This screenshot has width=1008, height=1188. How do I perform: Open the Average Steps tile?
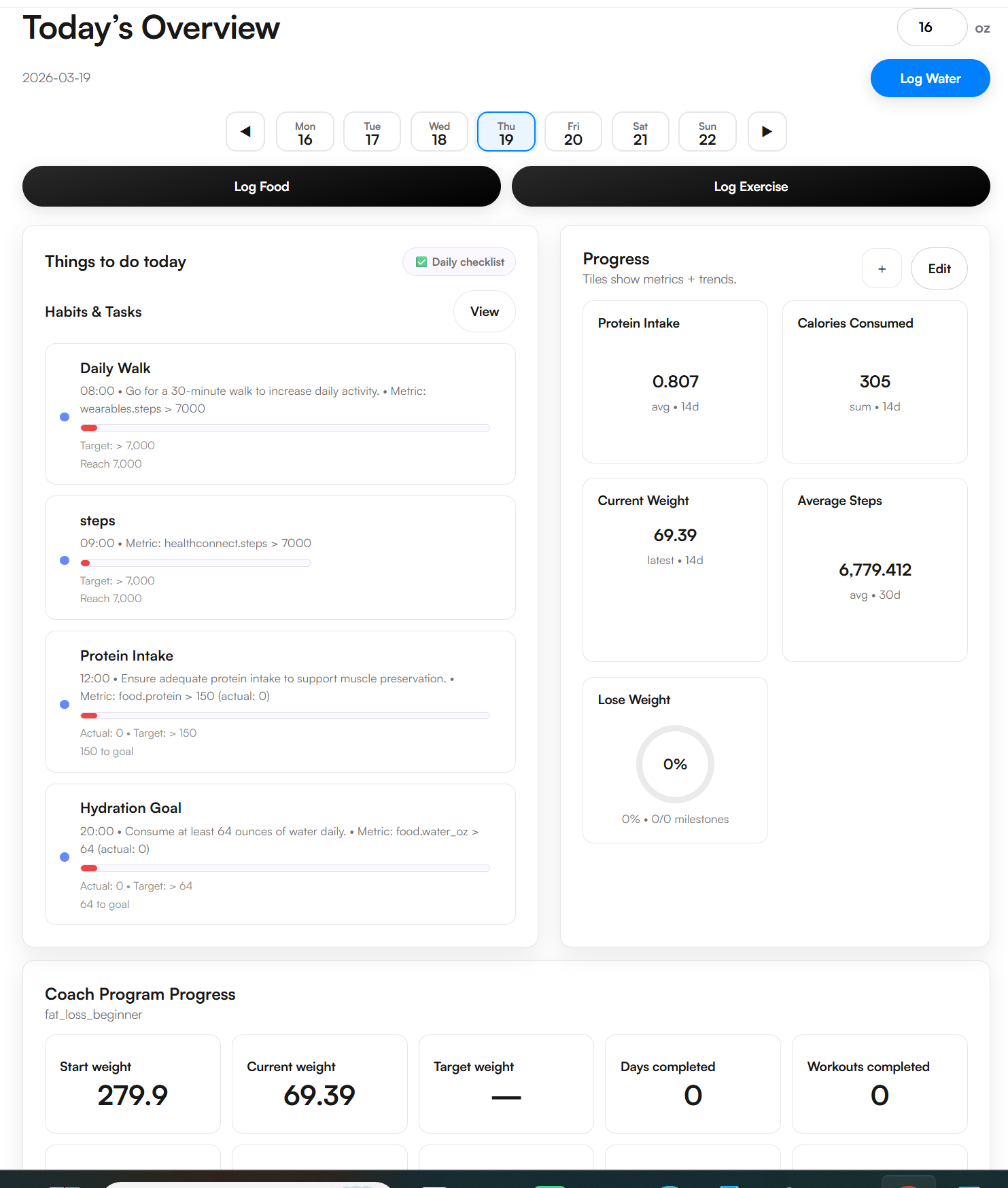tap(875, 570)
